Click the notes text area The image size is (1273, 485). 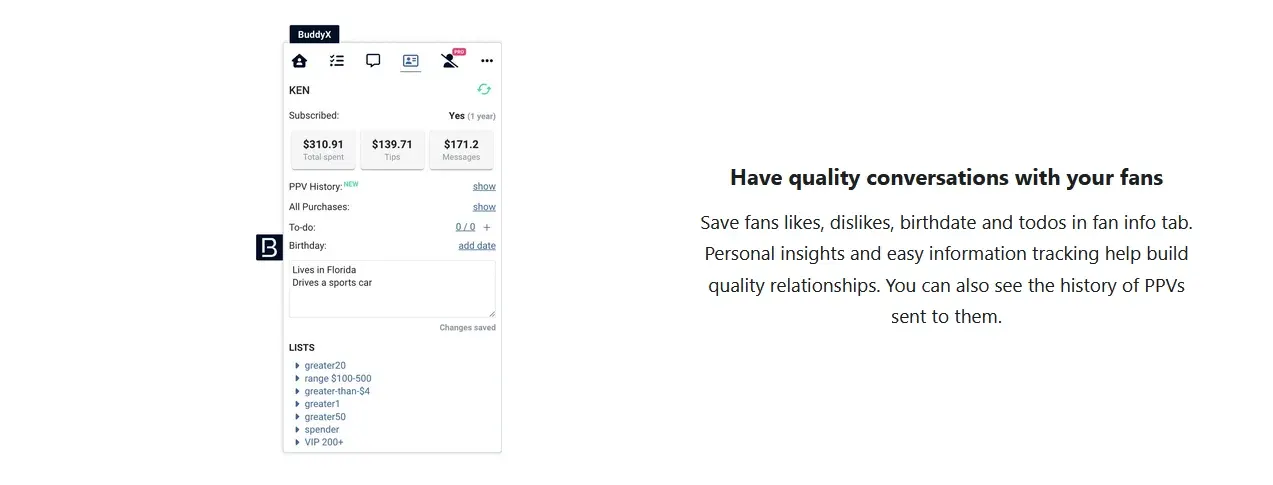[x=392, y=289]
